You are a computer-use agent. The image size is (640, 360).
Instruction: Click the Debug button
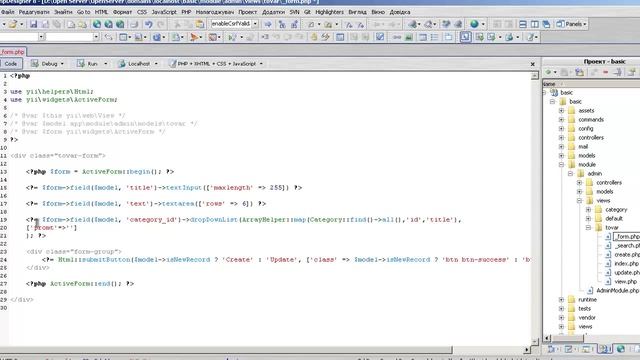pos(45,64)
